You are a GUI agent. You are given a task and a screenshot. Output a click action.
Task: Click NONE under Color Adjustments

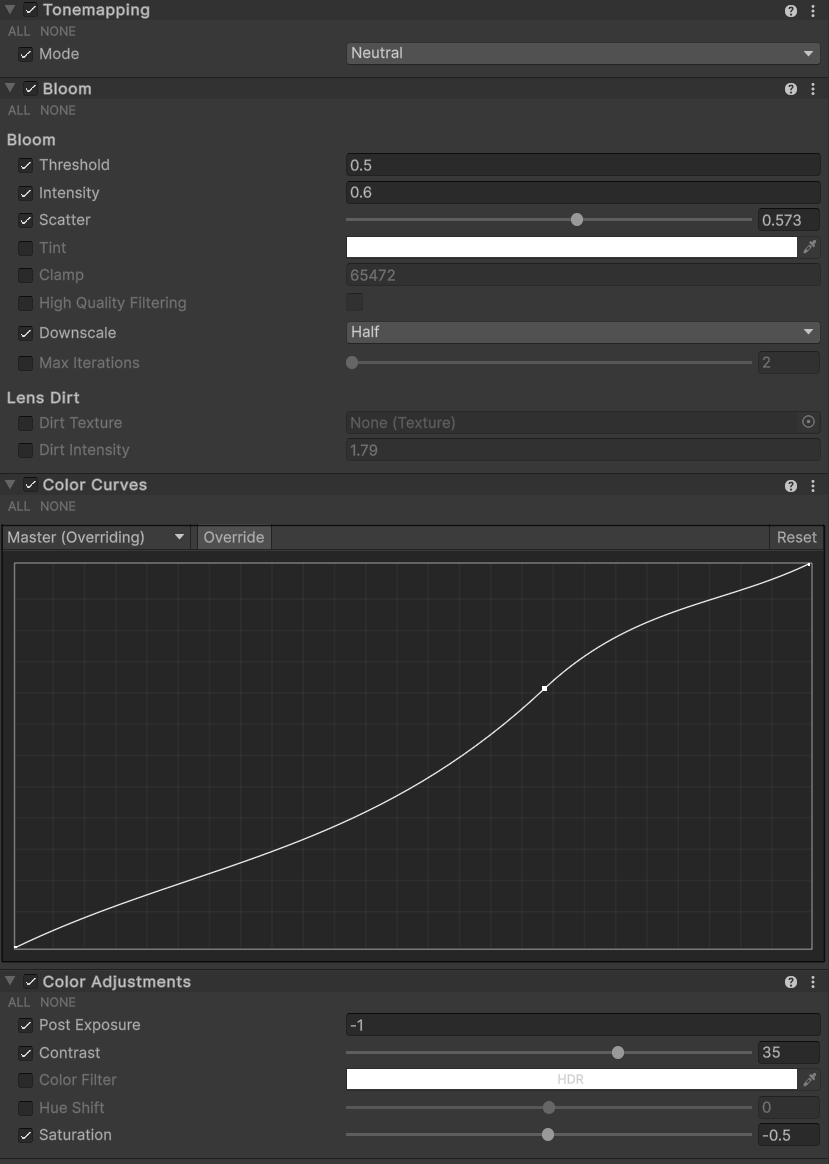58,1002
